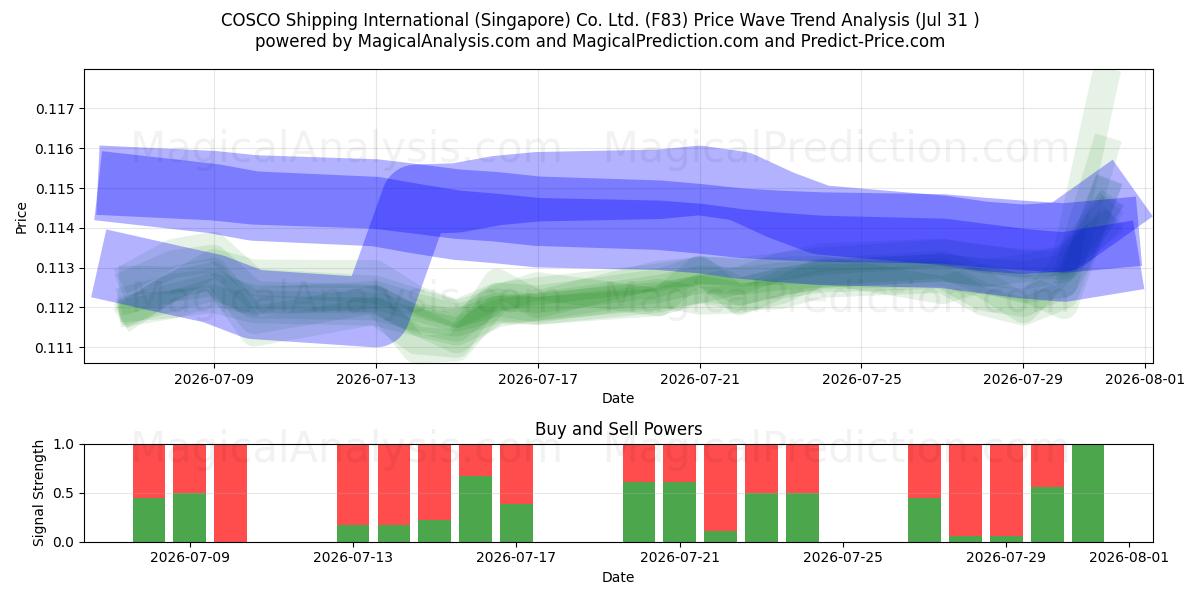Click the 'Date' label under the signal chart
This screenshot has height=600, width=1200.
click(x=618, y=578)
